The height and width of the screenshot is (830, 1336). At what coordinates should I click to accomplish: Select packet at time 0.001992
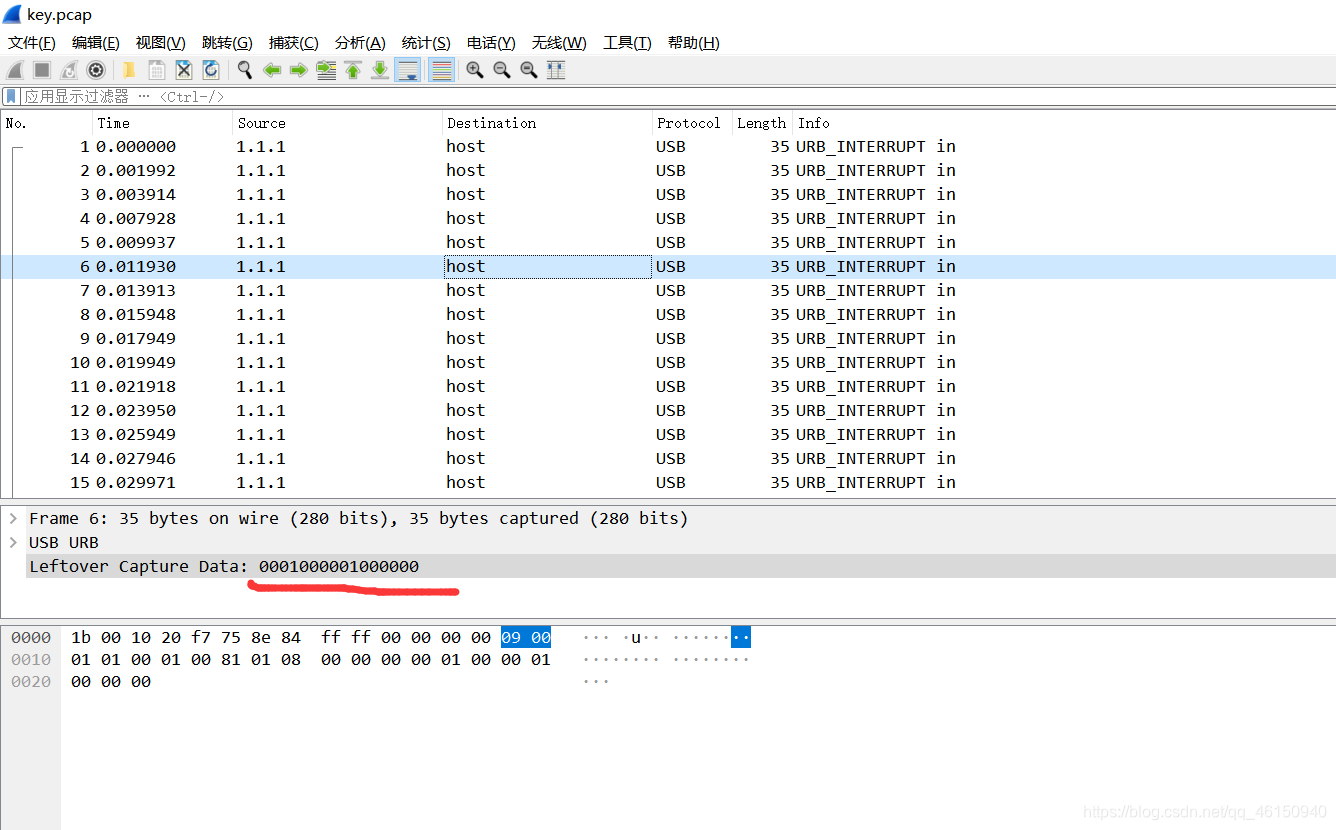point(668,170)
